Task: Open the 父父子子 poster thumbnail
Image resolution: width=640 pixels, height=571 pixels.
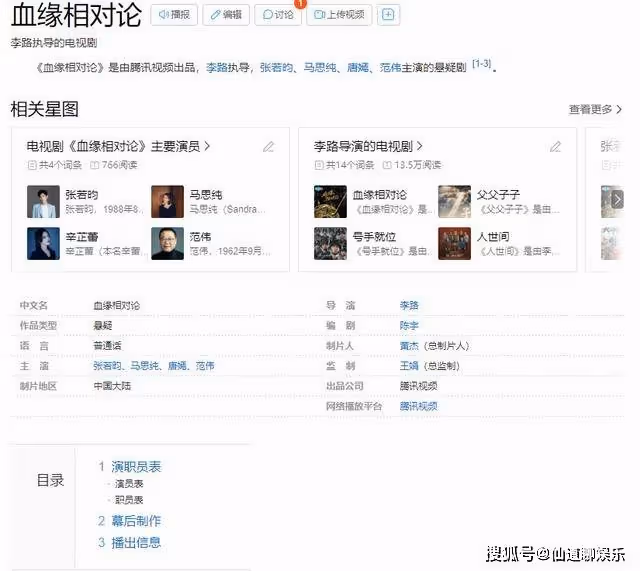Action: click(454, 202)
